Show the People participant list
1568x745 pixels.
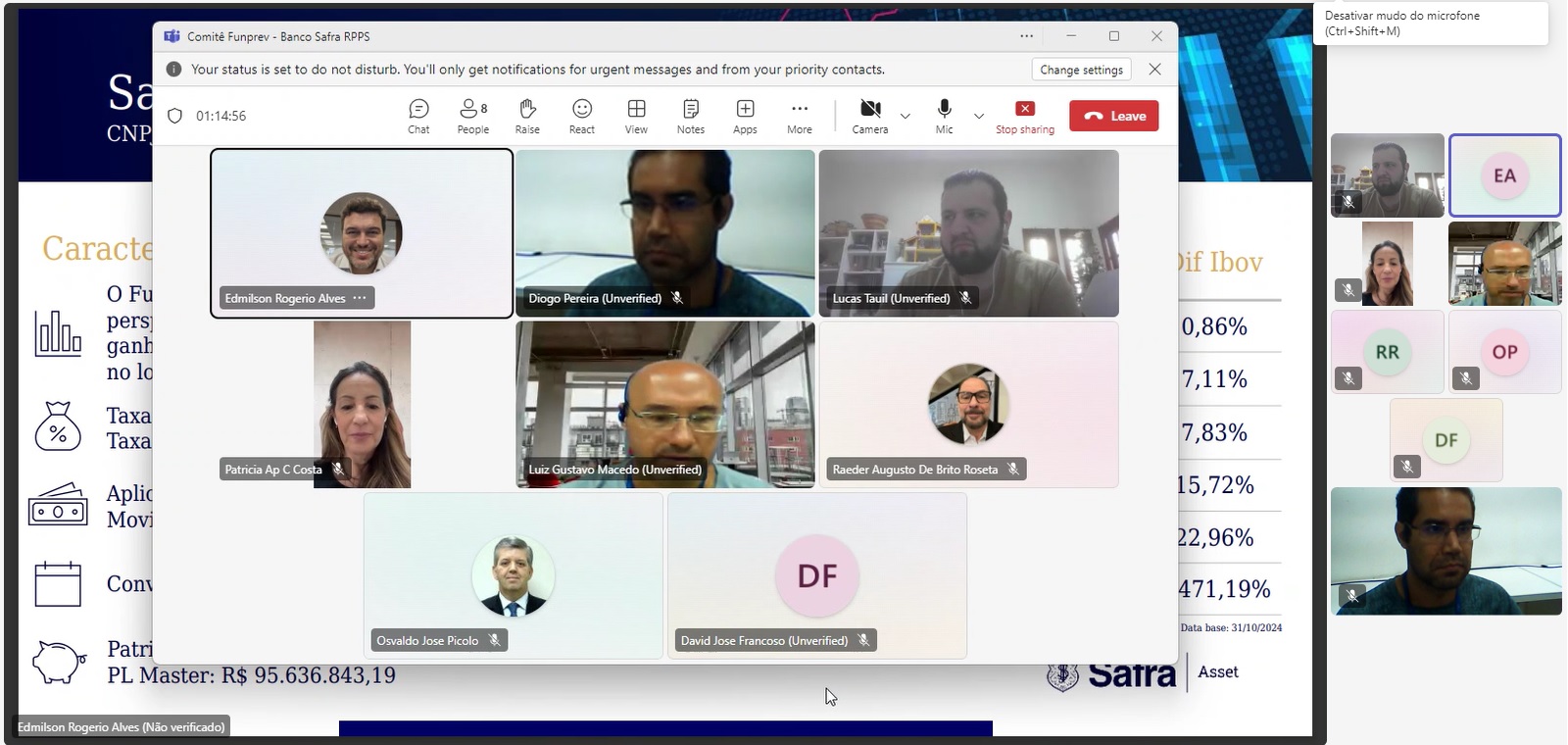[472, 116]
